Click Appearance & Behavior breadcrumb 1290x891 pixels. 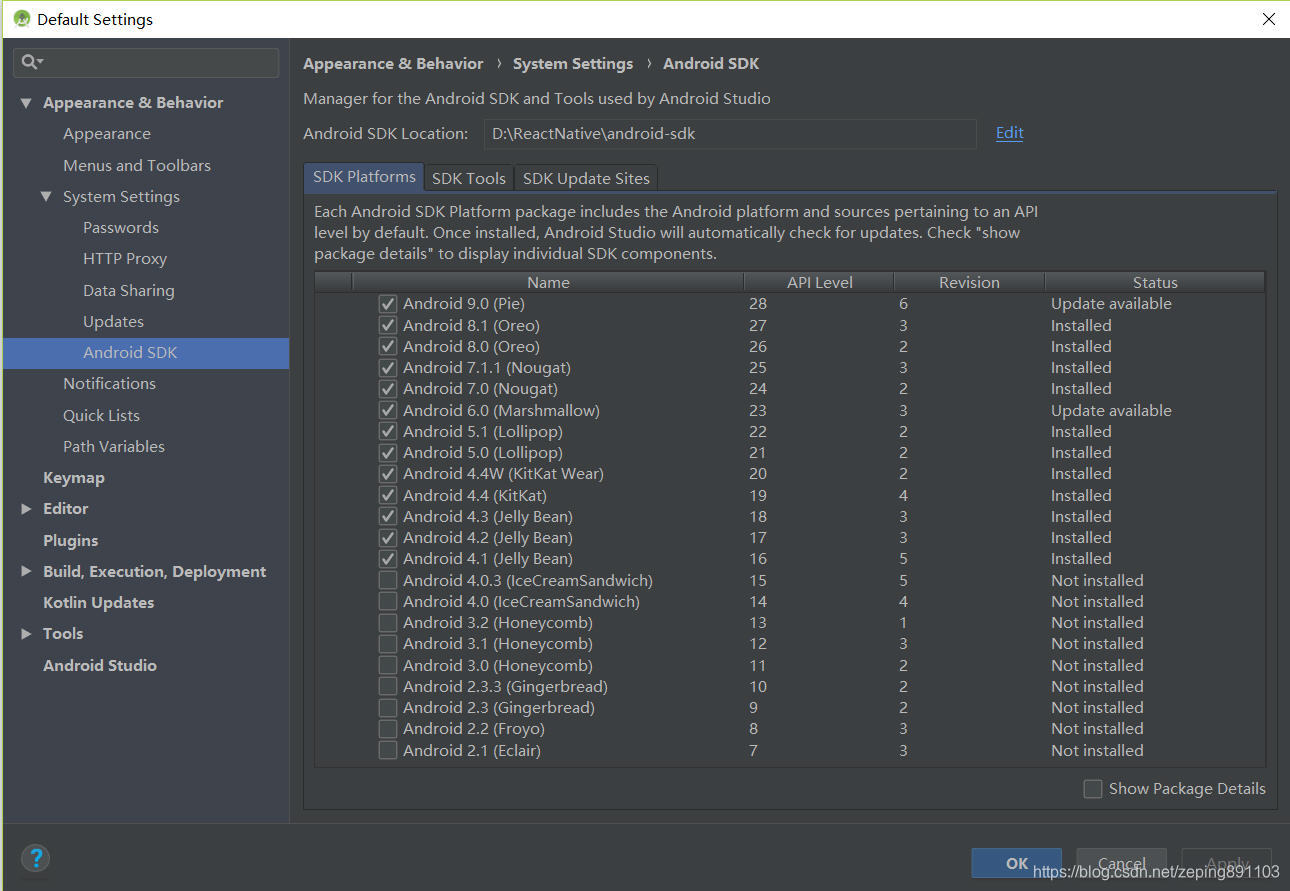(393, 64)
